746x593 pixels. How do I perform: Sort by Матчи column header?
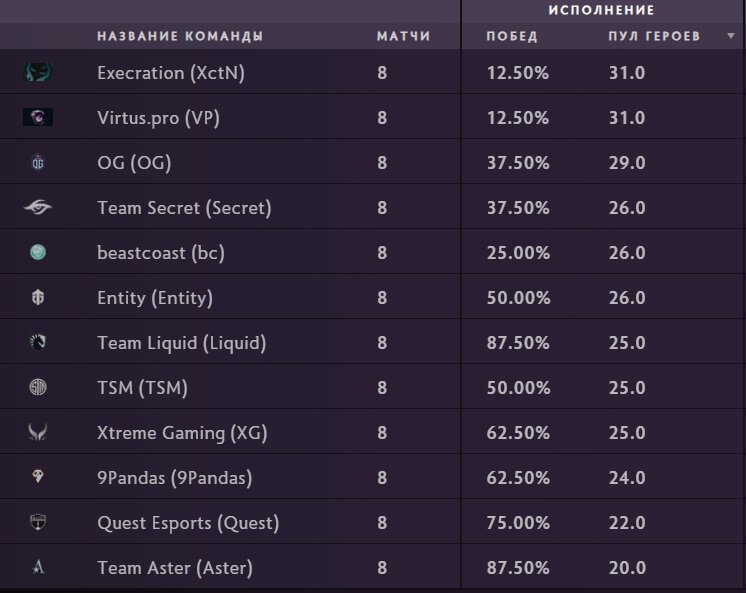403,37
